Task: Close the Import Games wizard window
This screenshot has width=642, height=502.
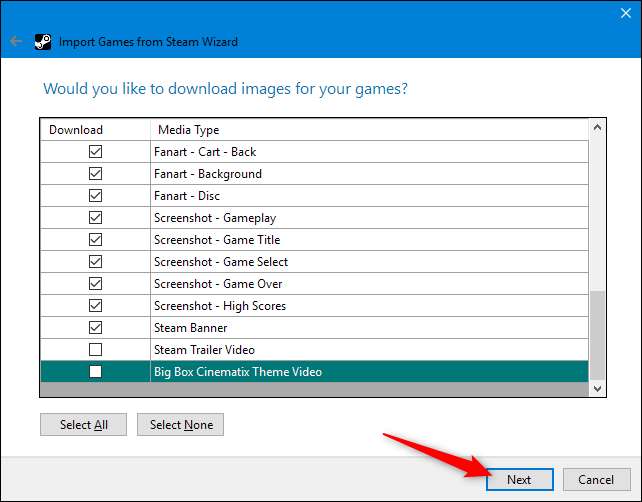Action: click(626, 13)
